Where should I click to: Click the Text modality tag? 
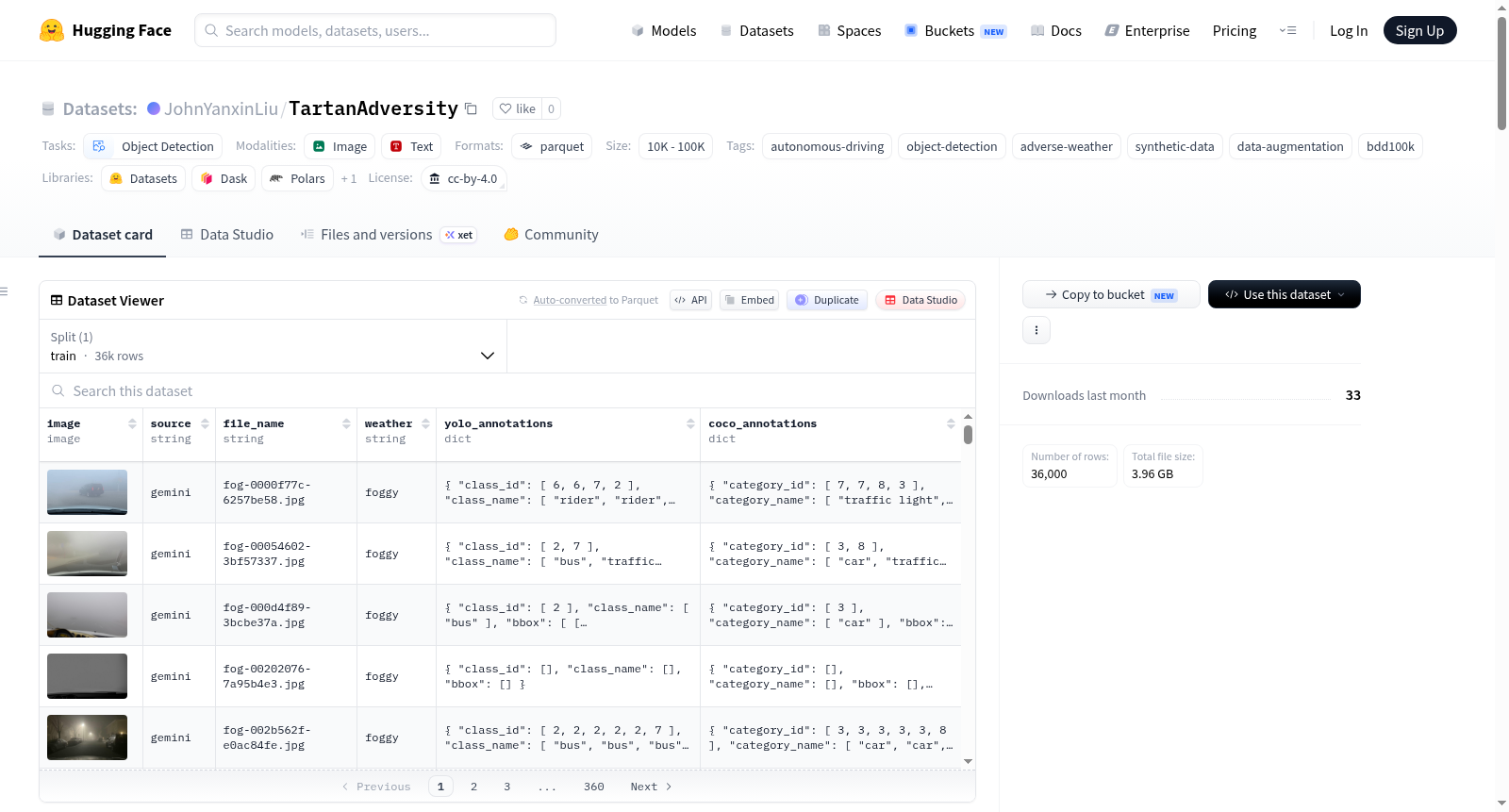(411, 146)
